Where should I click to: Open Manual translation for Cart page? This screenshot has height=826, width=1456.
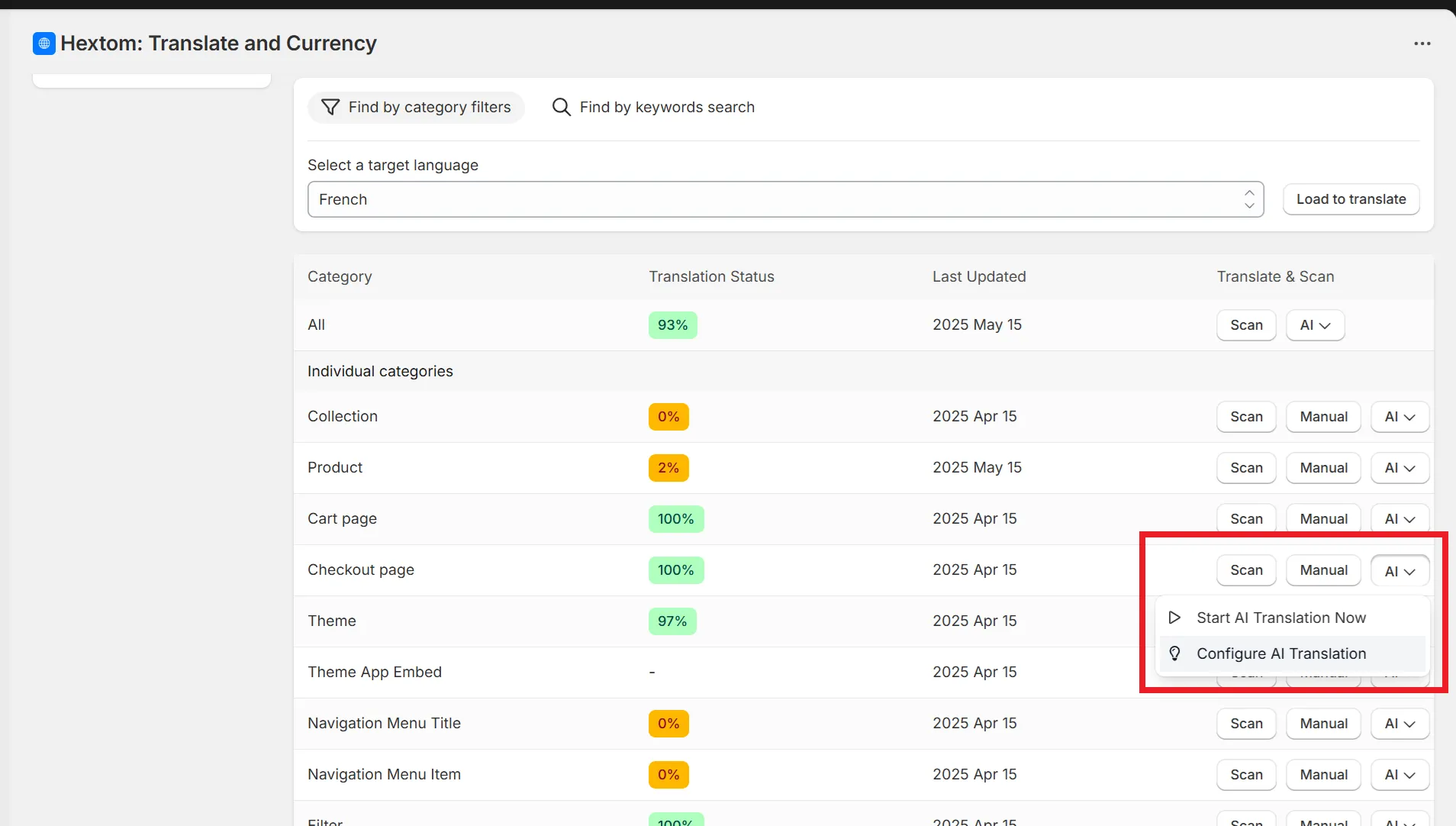click(x=1323, y=519)
